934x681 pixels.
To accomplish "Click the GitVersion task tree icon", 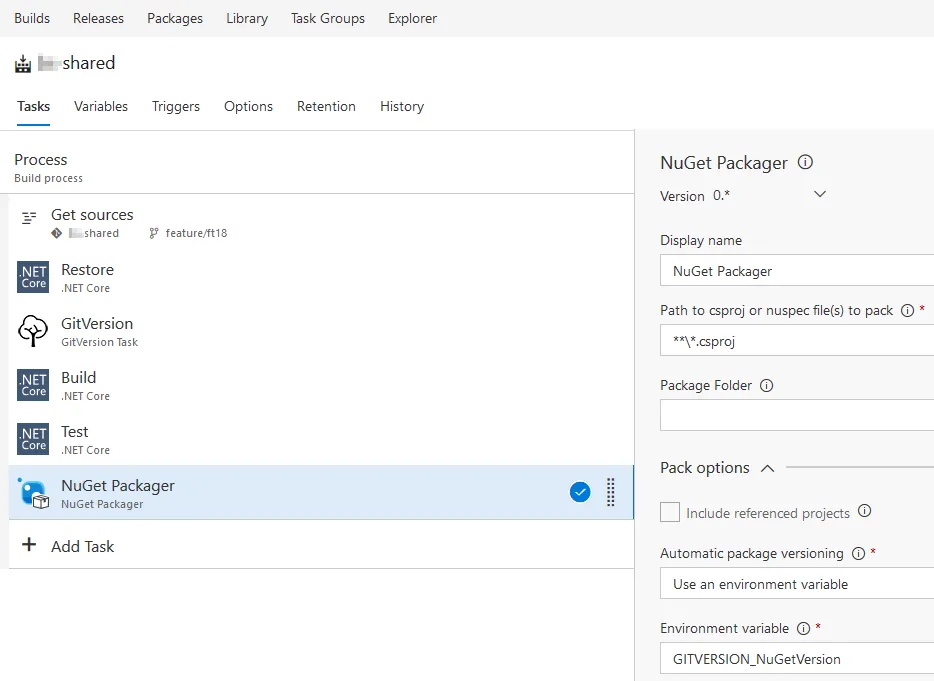I will coord(33,331).
